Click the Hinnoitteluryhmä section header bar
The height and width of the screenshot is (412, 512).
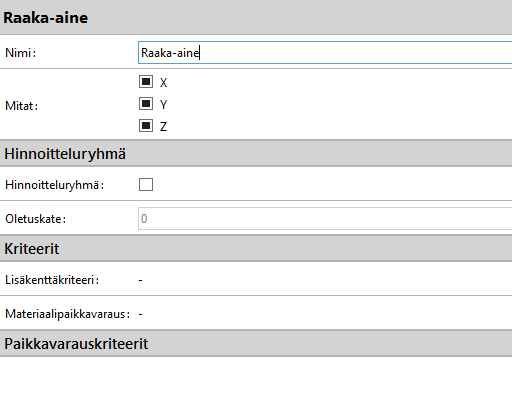(256, 154)
